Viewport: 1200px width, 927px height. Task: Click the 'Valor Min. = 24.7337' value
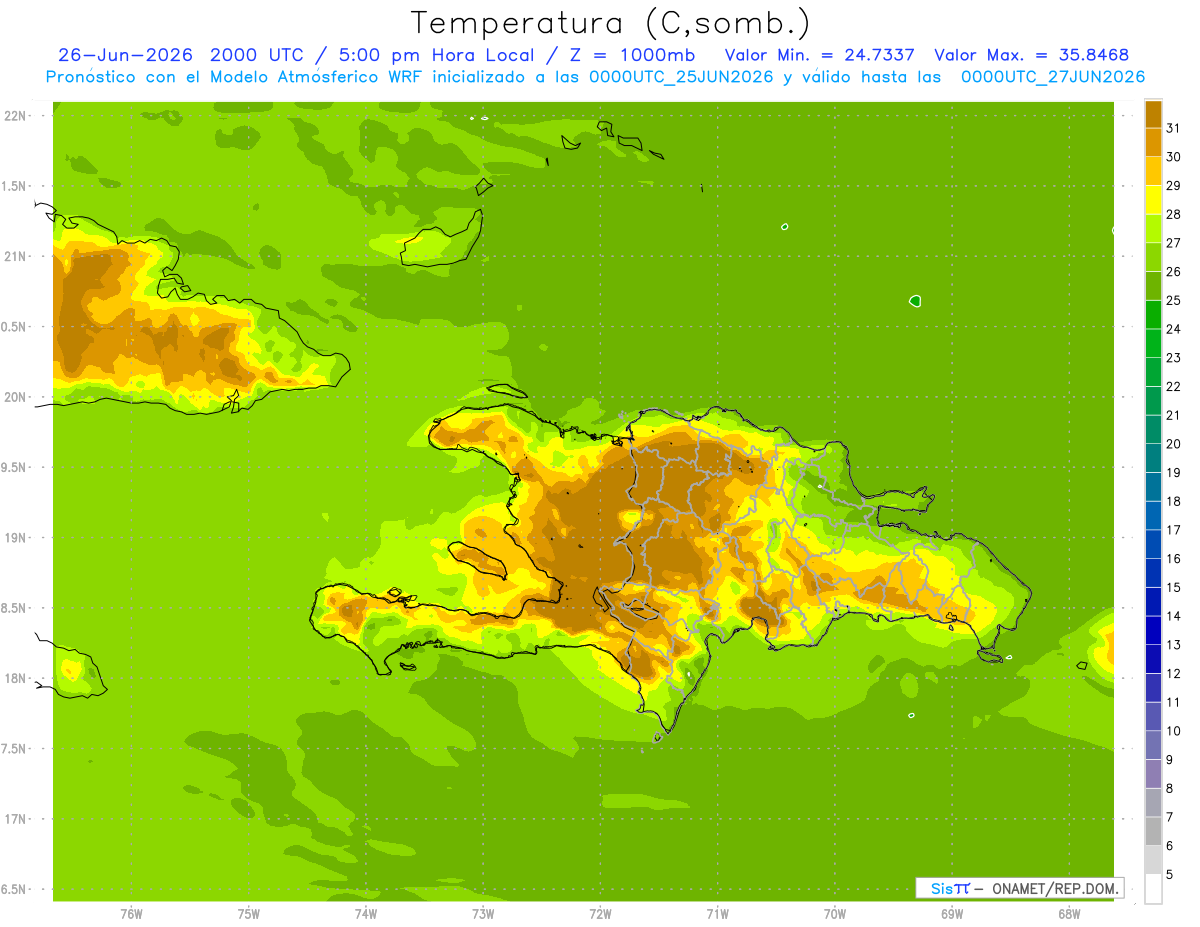(x=819, y=55)
